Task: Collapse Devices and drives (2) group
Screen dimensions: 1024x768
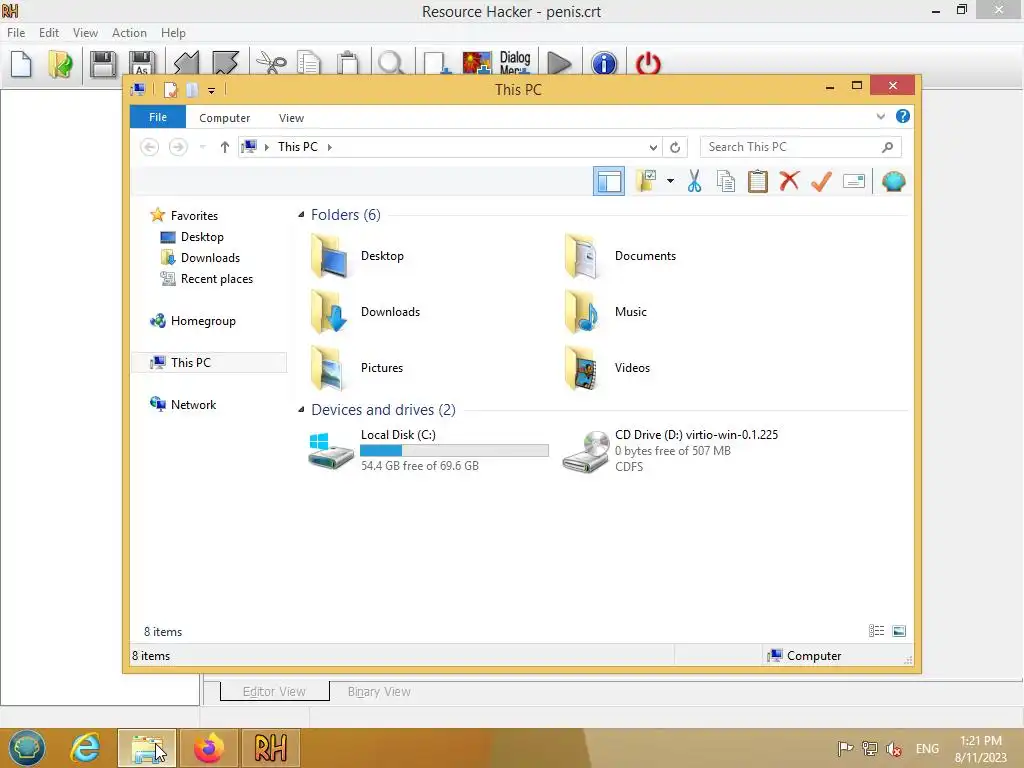Action: (301, 409)
